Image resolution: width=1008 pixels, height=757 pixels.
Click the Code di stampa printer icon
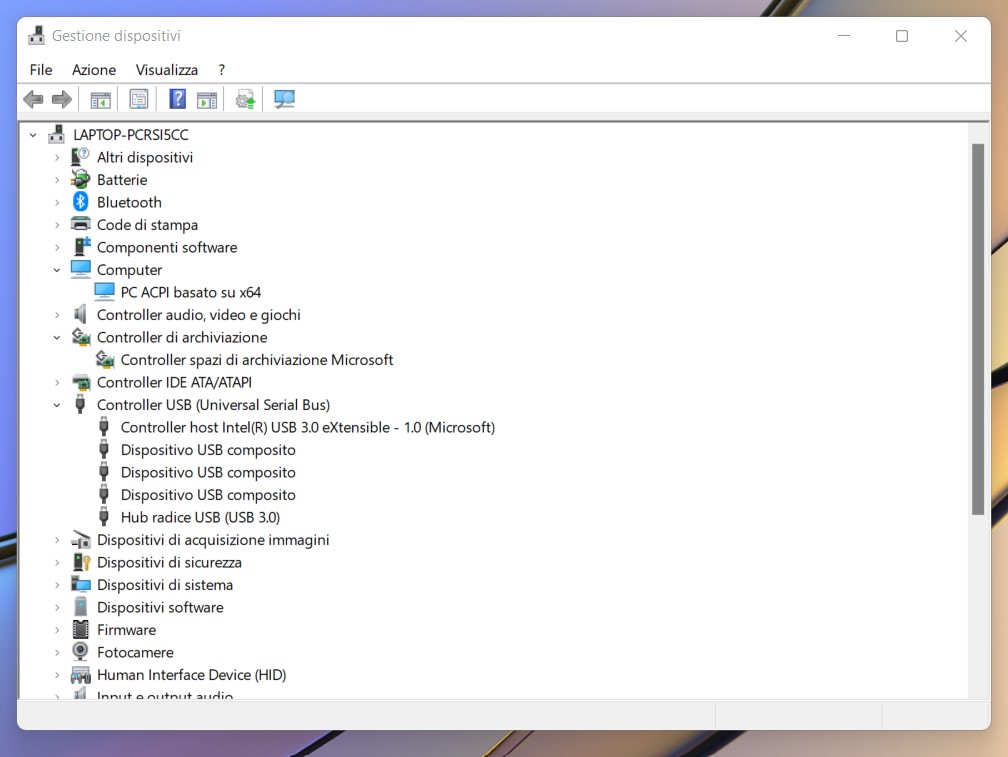coord(80,224)
